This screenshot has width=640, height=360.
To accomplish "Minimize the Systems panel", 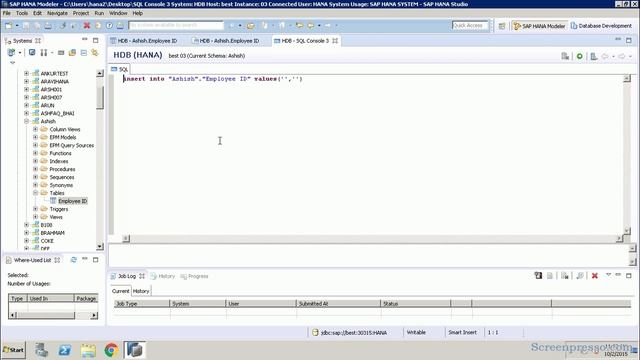I will click(84, 40).
